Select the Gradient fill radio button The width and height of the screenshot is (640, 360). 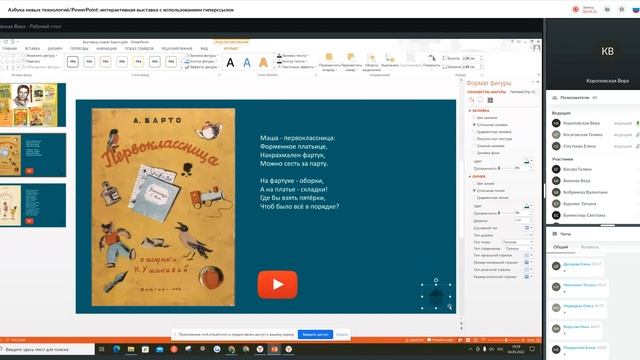click(x=474, y=131)
